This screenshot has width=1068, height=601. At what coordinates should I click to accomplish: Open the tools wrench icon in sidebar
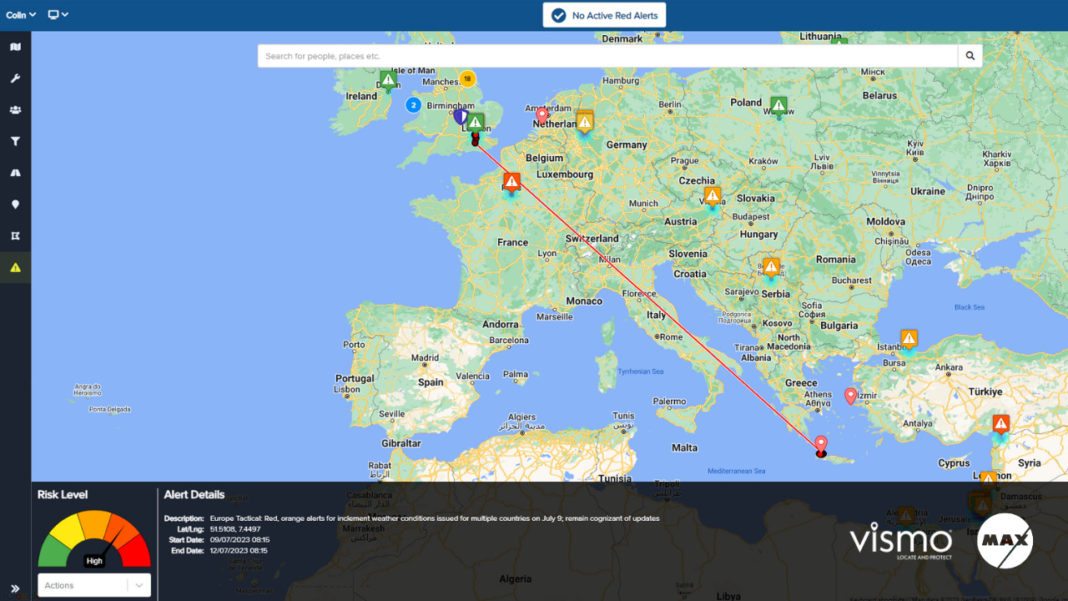14,78
